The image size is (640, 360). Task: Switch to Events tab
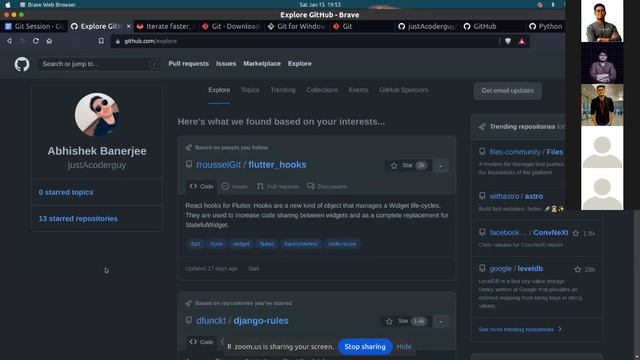coord(358,90)
